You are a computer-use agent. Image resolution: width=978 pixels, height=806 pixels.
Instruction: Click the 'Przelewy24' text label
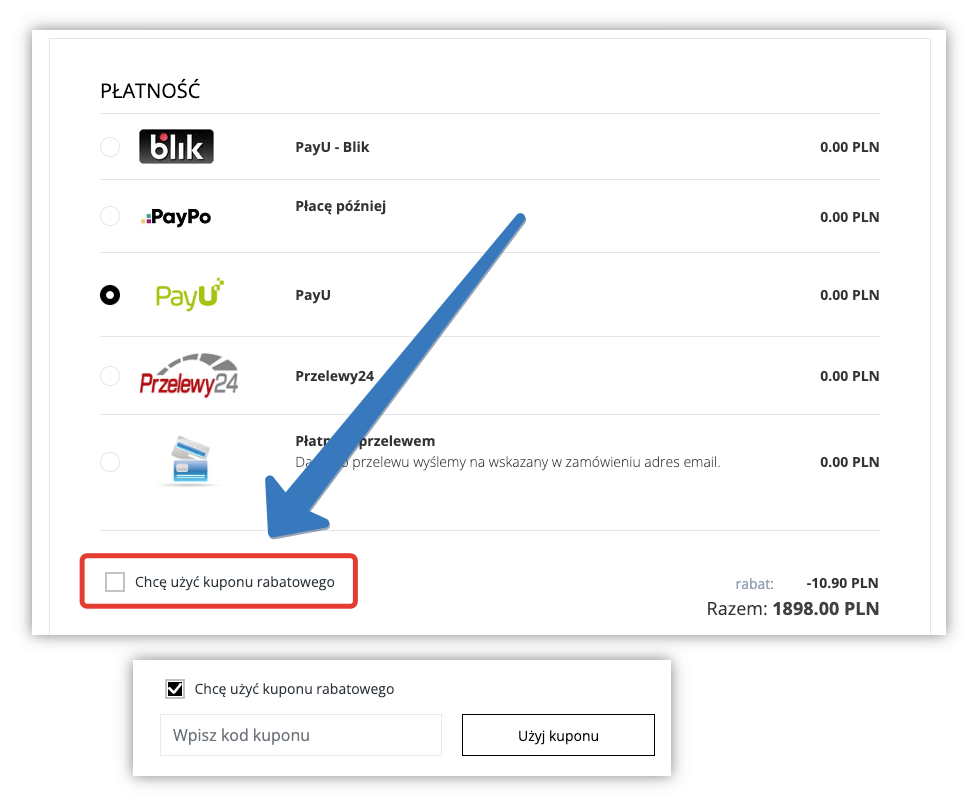click(x=334, y=376)
